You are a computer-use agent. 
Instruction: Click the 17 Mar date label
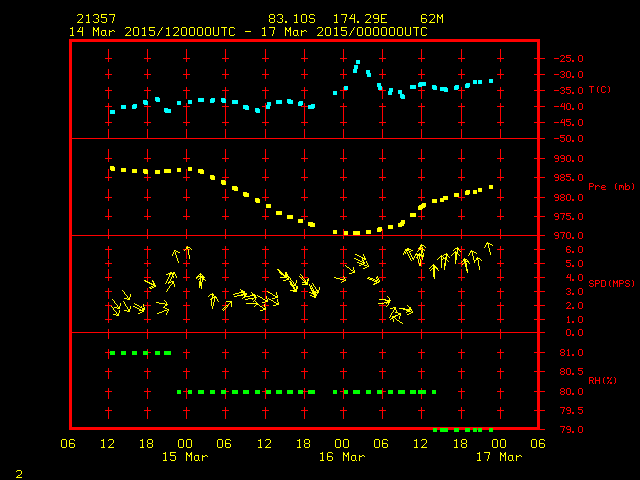[499, 457]
